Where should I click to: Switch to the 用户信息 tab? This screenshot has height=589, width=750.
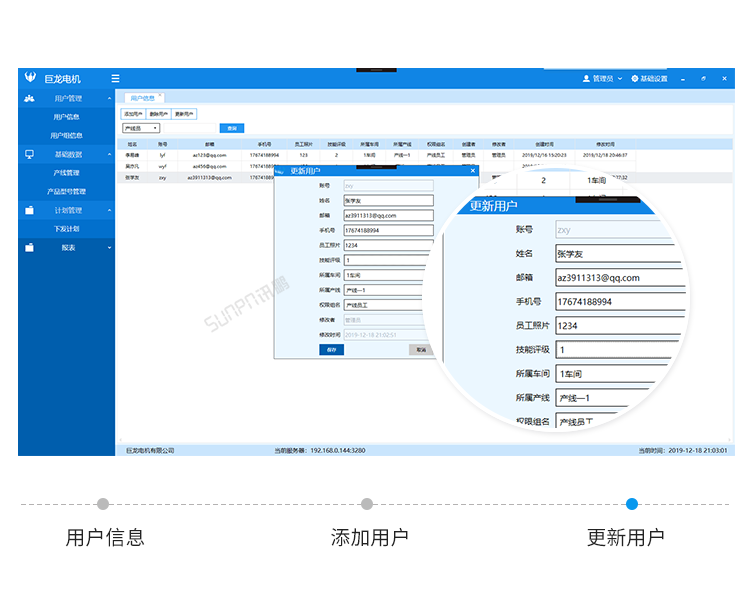(142, 98)
